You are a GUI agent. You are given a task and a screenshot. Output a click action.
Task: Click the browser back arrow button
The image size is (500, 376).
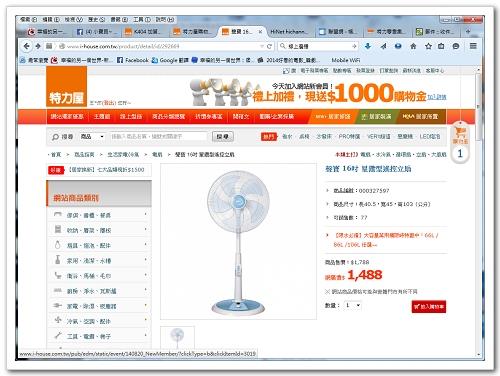(x=26, y=46)
